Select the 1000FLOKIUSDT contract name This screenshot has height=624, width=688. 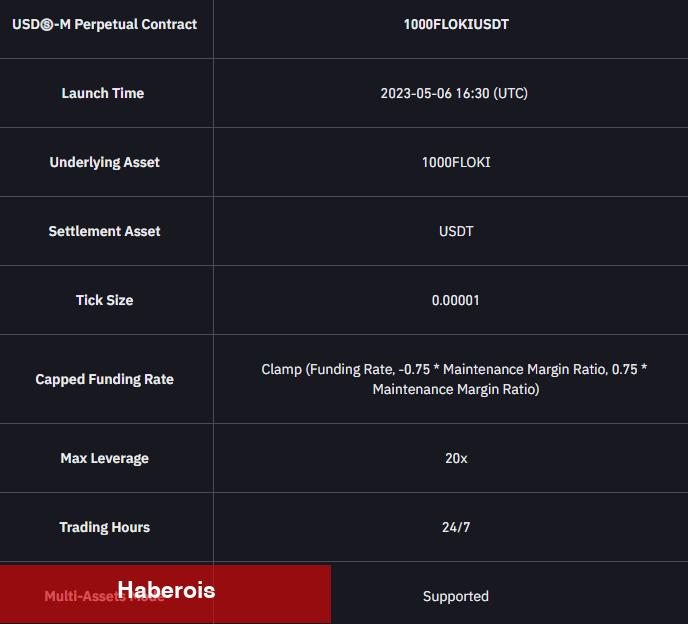456,24
